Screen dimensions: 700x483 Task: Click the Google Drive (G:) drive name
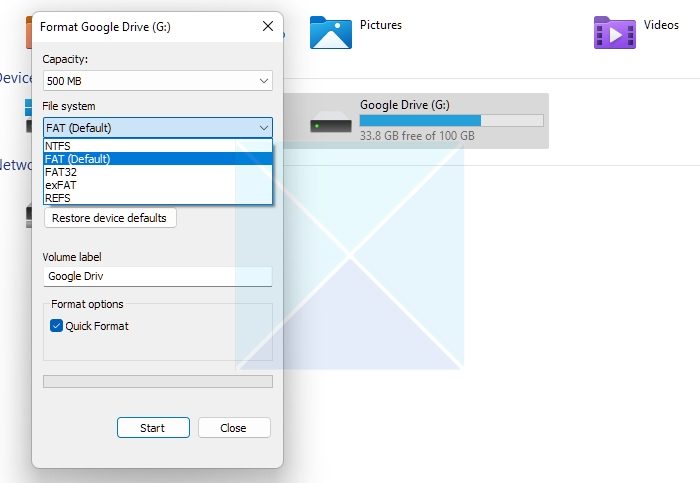click(x=405, y=105)
